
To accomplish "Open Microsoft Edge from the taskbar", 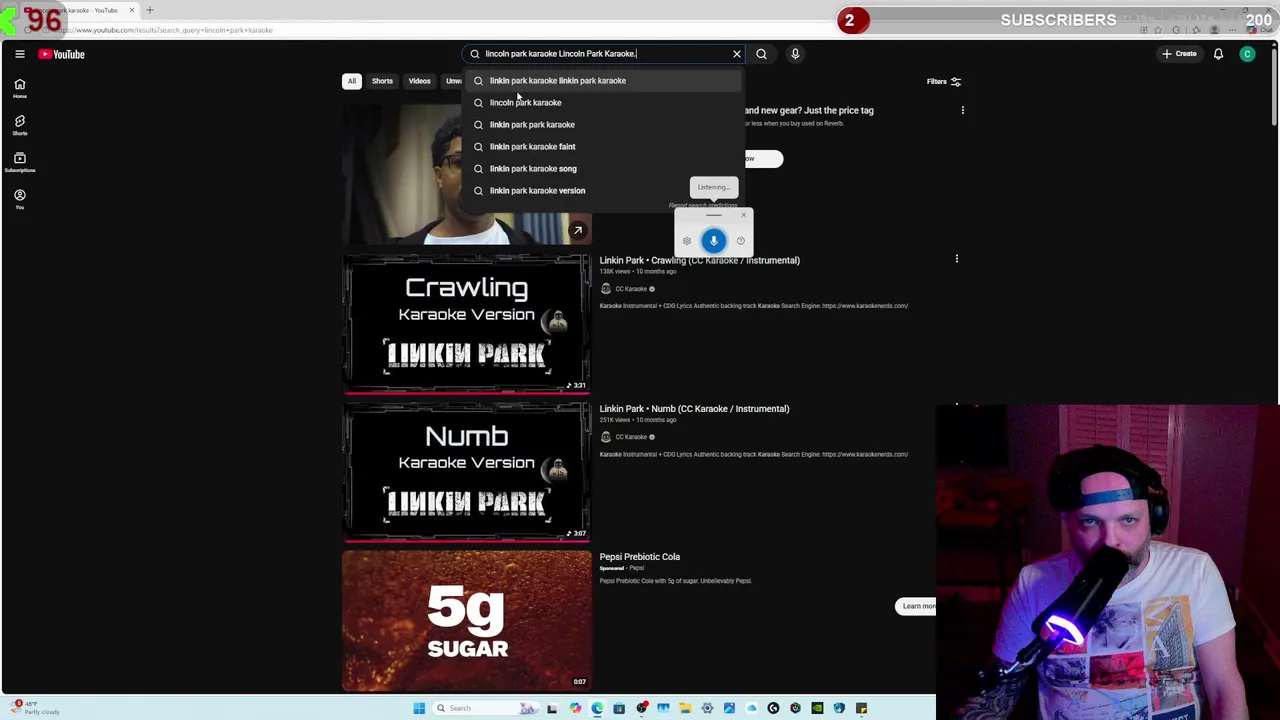I will 597,708.
